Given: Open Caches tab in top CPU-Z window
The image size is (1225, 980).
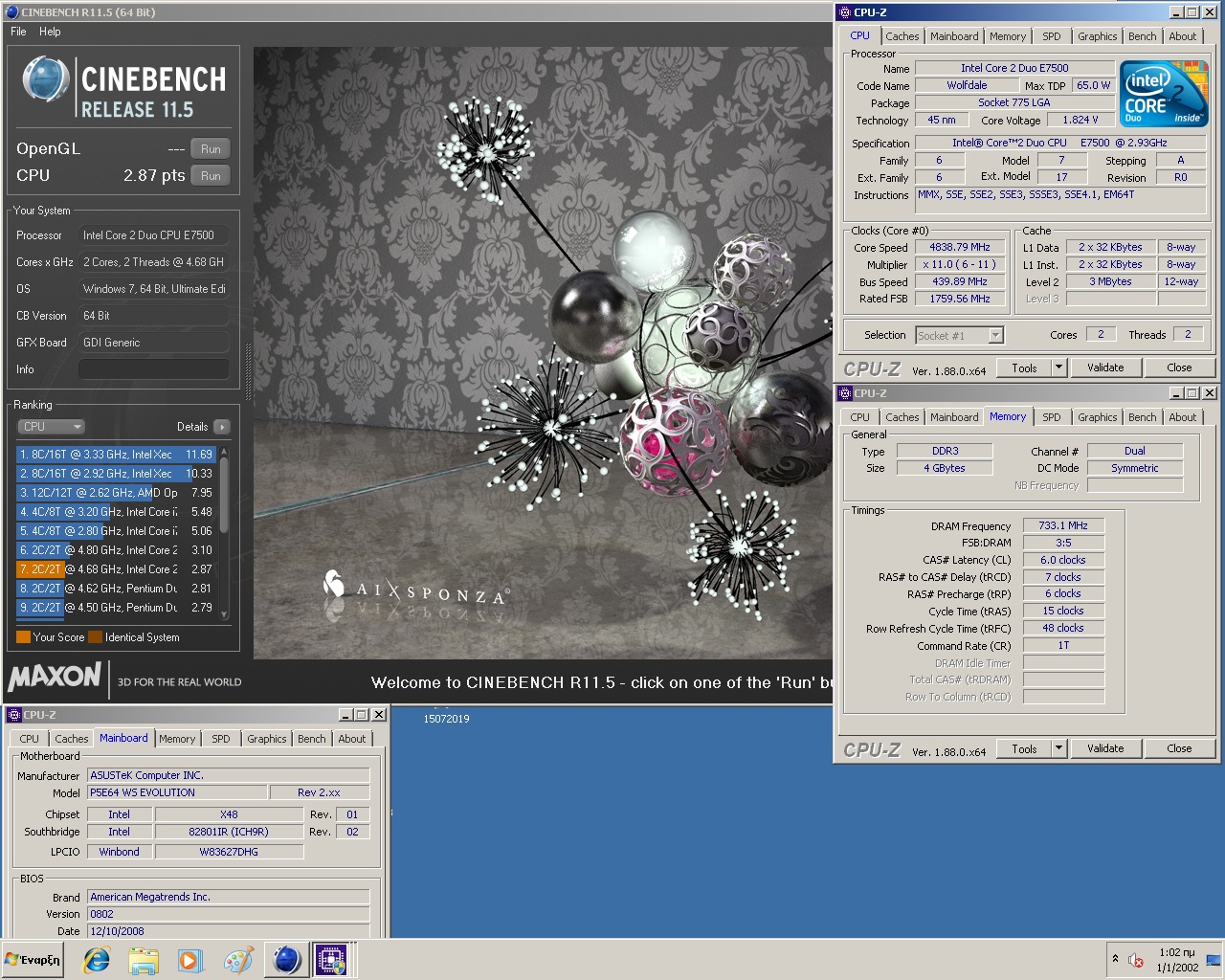Looking at the screenshot, I should click(x=902, y=36).
